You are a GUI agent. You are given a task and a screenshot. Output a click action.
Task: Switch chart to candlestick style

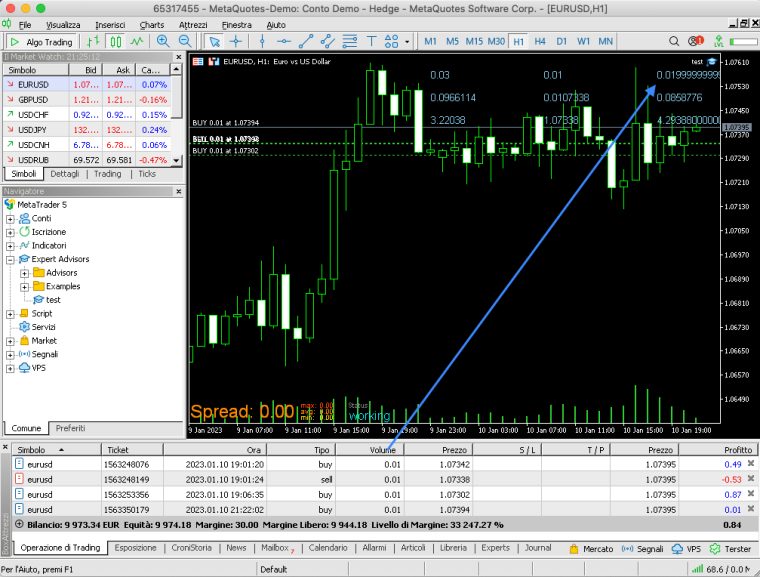[115, 42]
